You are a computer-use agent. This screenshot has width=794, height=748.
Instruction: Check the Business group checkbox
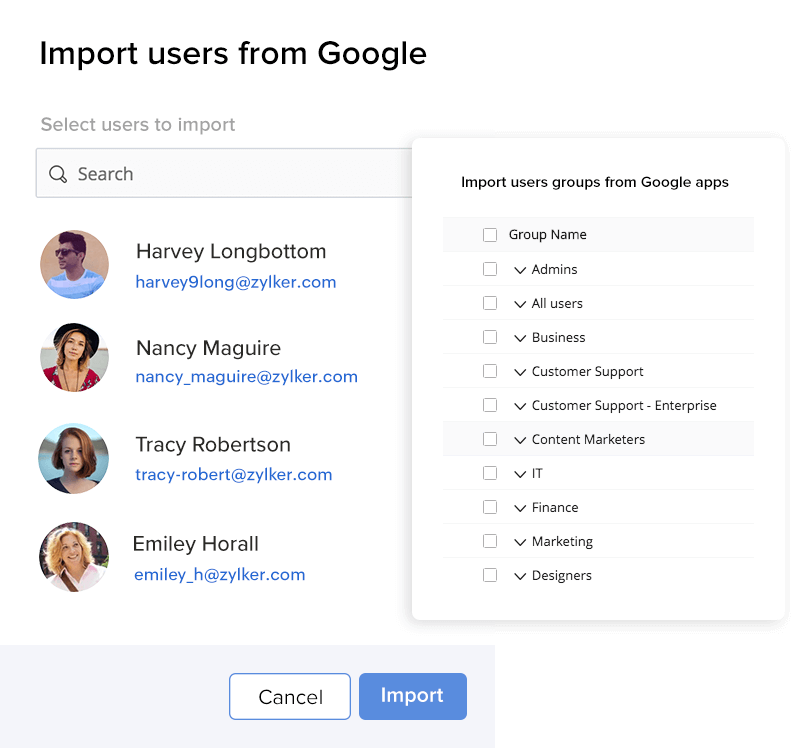490,337
